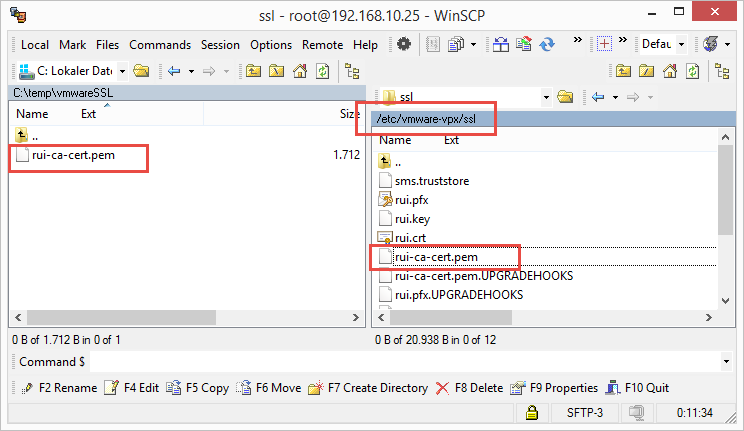
Task: Expand the New Session dropdown arrow
Action: pyautogui.click(x=727, y=44)
